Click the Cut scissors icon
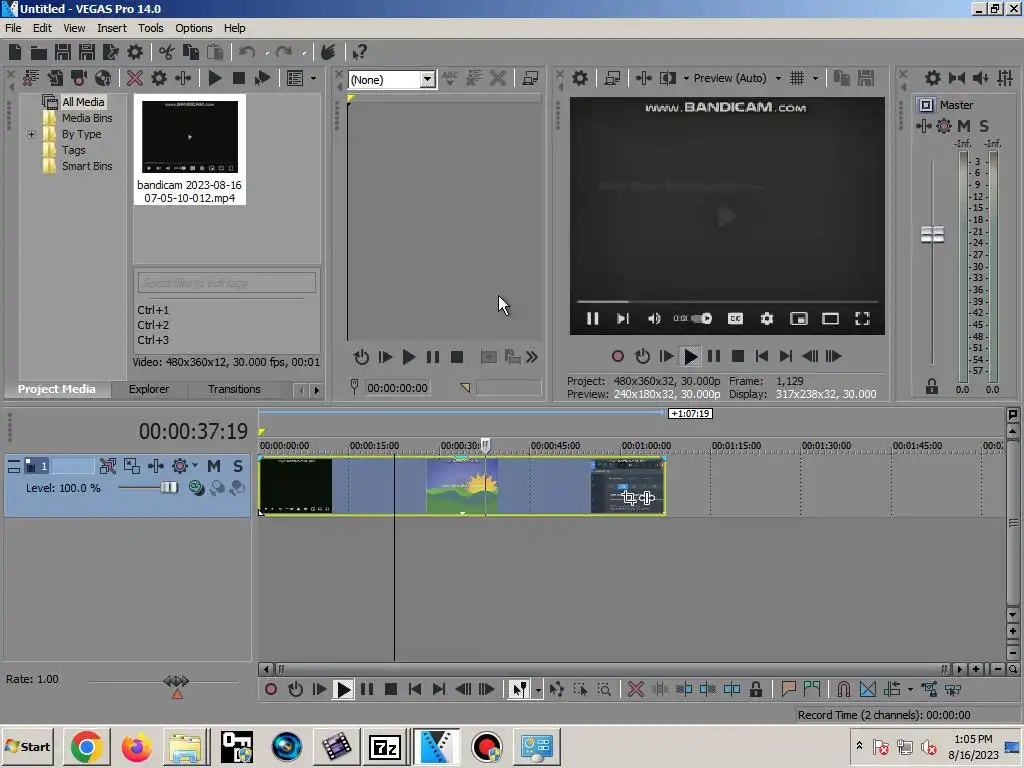This screenshot has width=1024, height=768. (x=167, y=52)
